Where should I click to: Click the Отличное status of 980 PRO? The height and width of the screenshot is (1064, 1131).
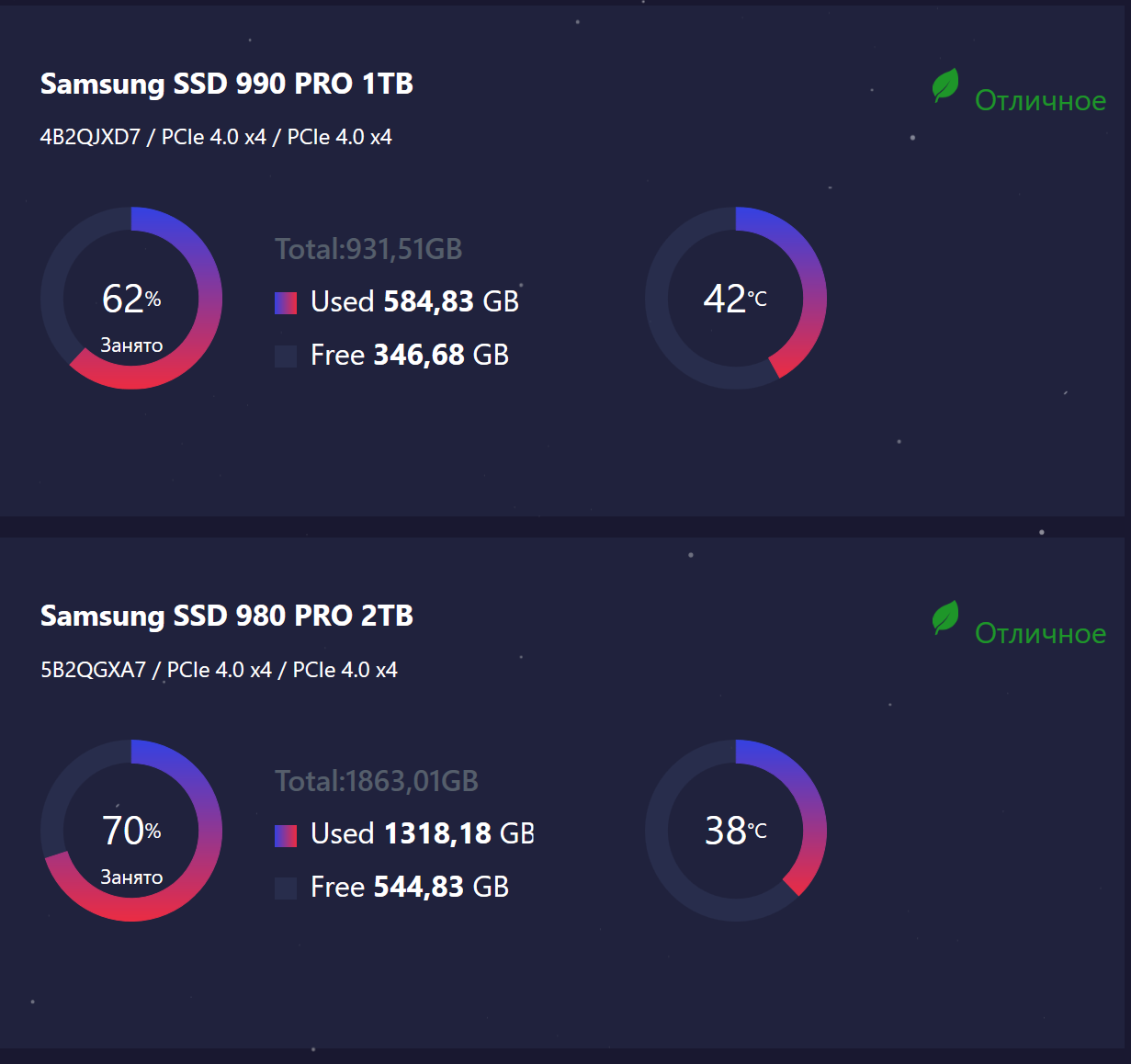[x=1040, y=633]
